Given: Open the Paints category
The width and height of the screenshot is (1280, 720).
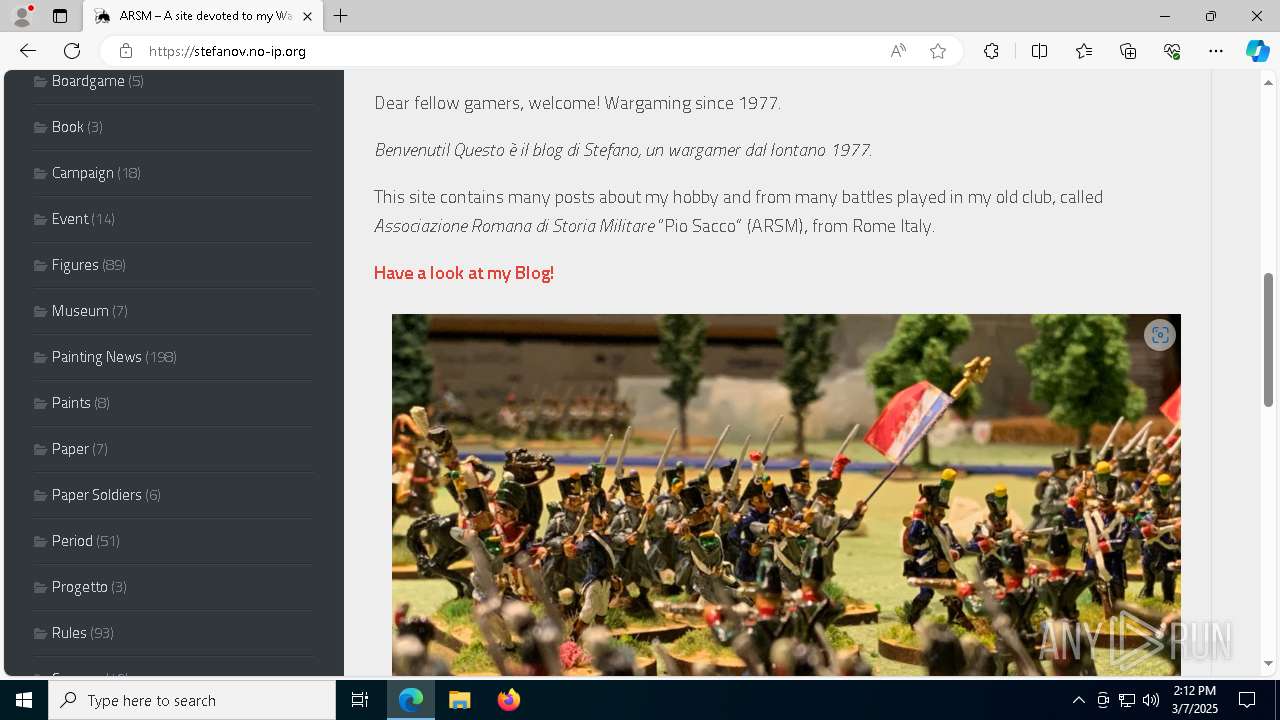Looking at the screenshot, I should coord(71,403).
